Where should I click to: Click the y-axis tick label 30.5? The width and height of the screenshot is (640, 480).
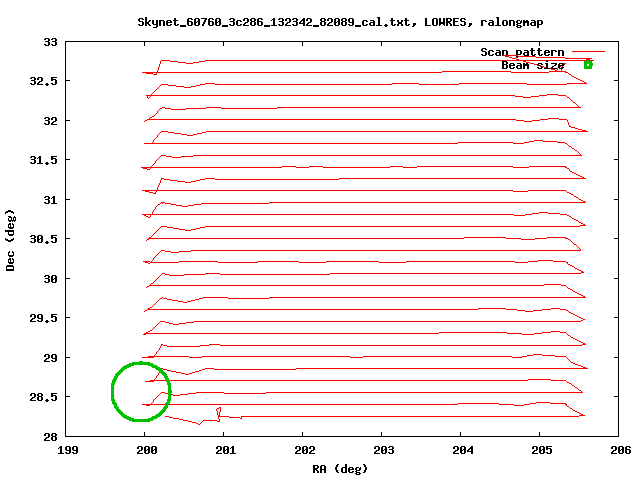pos(44,239)
